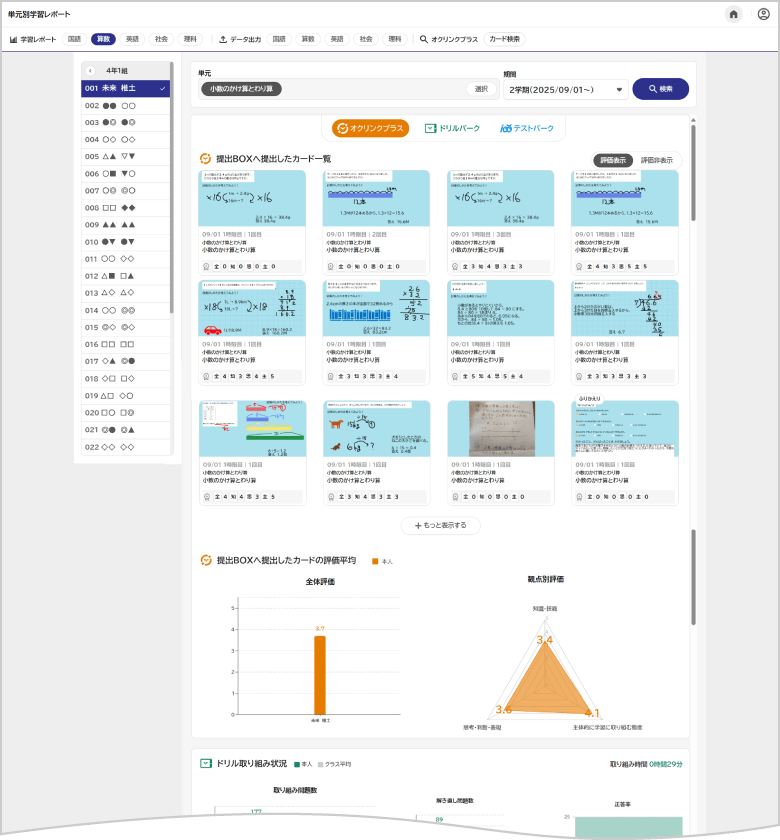The width and height of the screenshot is (780, 840).
Task: Collapse the 4年1組 class list arrow
Action: (90, 71)
